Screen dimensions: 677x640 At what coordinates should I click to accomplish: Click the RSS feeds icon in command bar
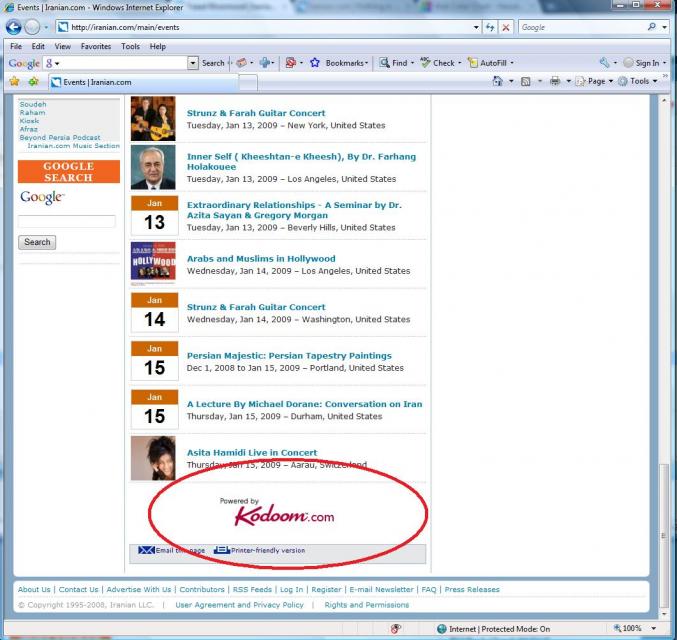point(525,81)
